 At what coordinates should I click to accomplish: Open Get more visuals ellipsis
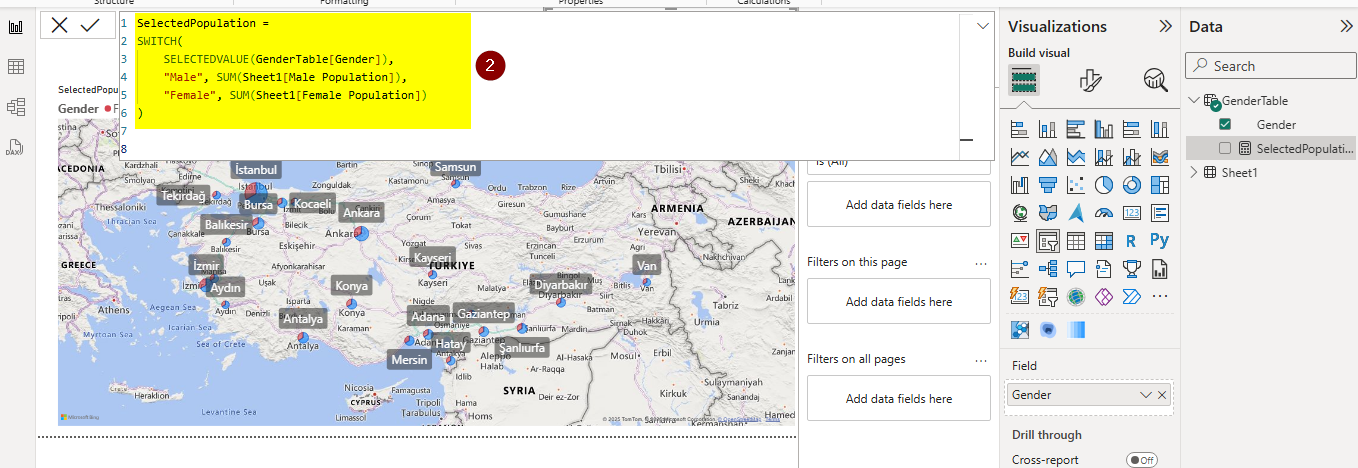1160,297
